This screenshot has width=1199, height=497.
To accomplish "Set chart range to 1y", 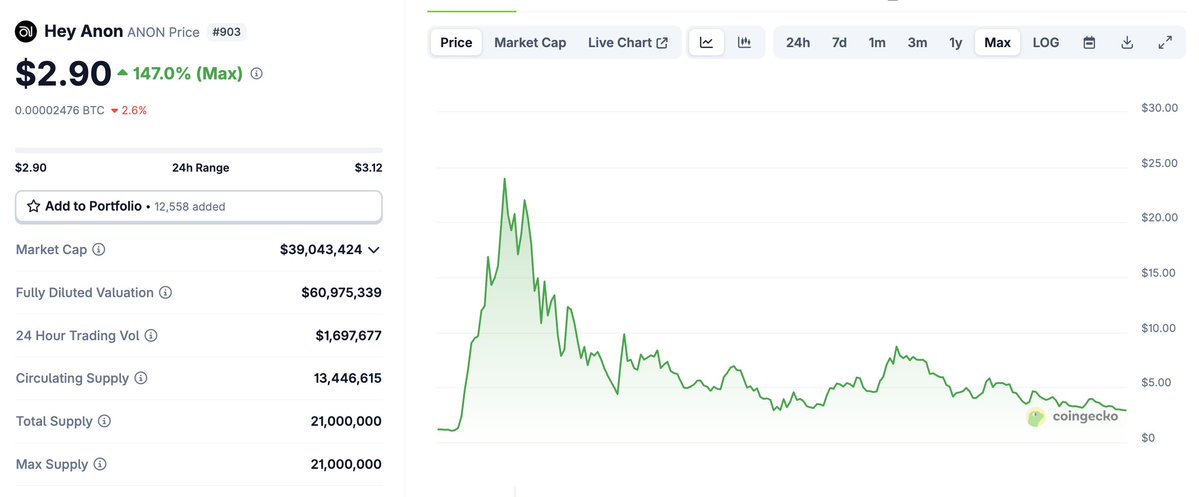I will [956, 42].
